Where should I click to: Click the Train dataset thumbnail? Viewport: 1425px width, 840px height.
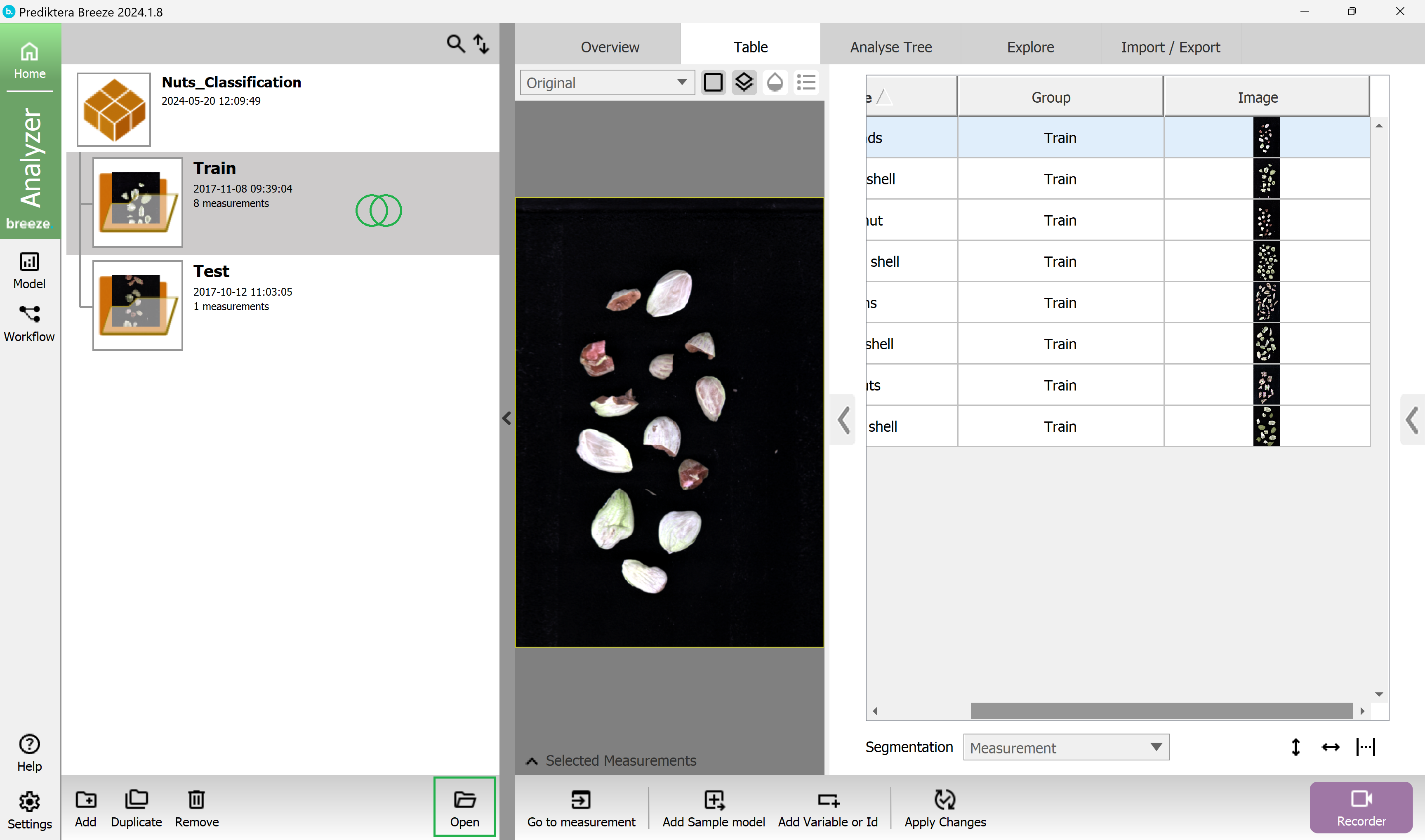pyautogui.click(x=138, y=200)
